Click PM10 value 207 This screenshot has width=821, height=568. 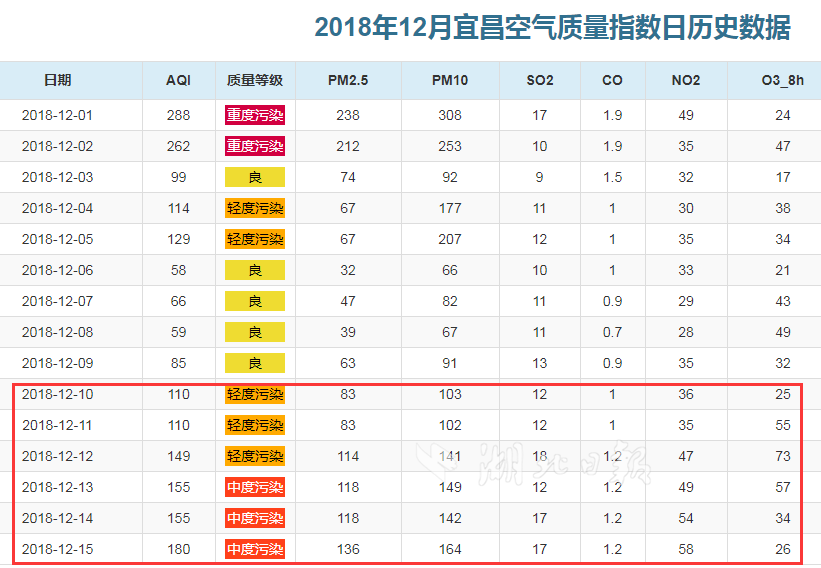[450, 239]
